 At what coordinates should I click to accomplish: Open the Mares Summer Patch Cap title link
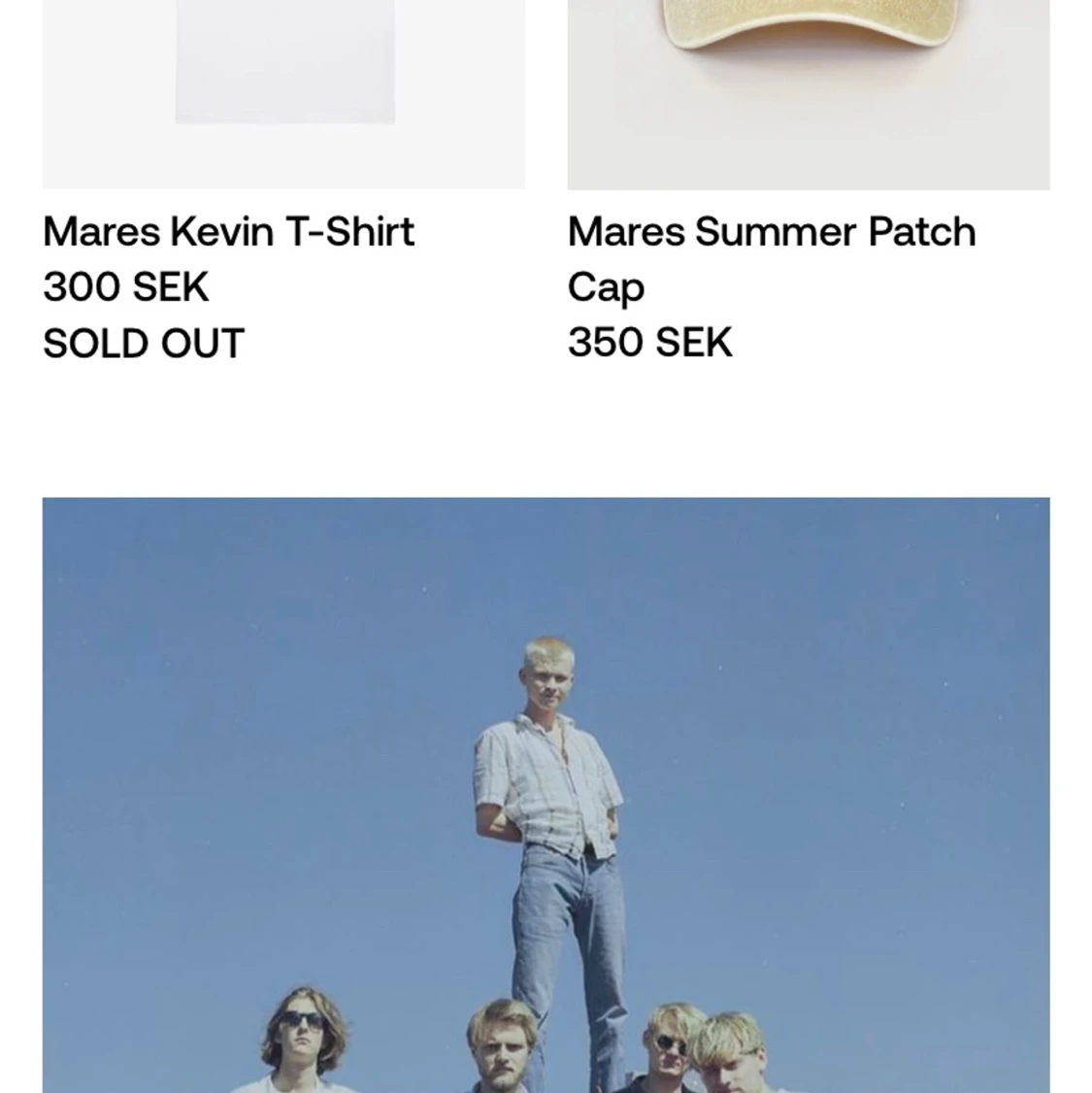pos(772,258)
